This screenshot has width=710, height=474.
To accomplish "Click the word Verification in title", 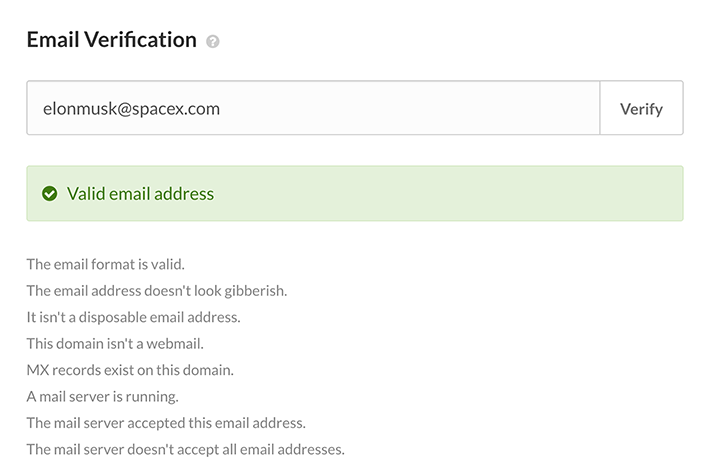I will pyautogui.click(x=140, y=40).
